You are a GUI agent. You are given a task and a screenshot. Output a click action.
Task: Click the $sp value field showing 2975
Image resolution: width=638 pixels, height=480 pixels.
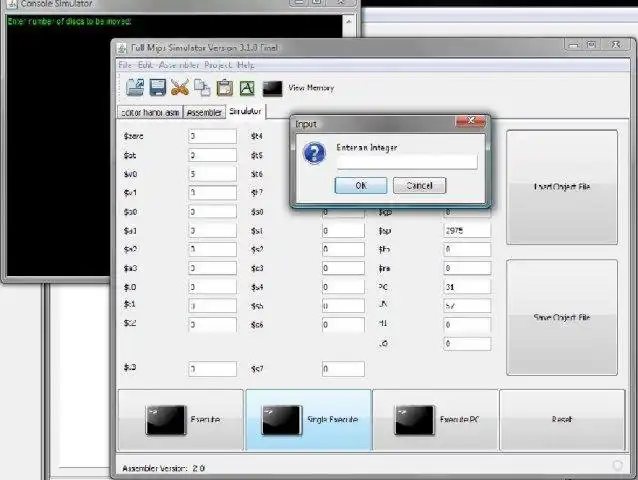point(467,231)
